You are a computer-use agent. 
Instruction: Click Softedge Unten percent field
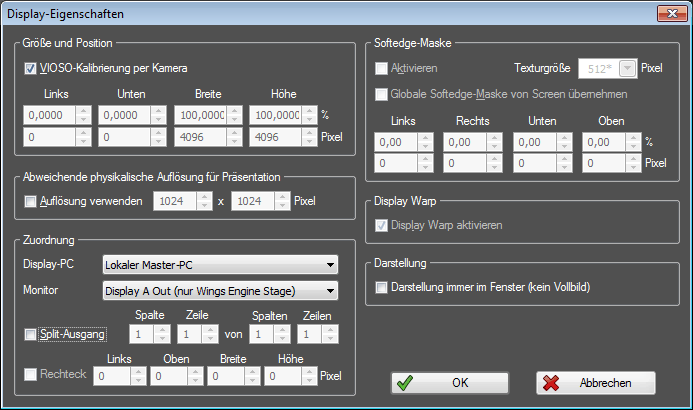click(x=535, y=142)
